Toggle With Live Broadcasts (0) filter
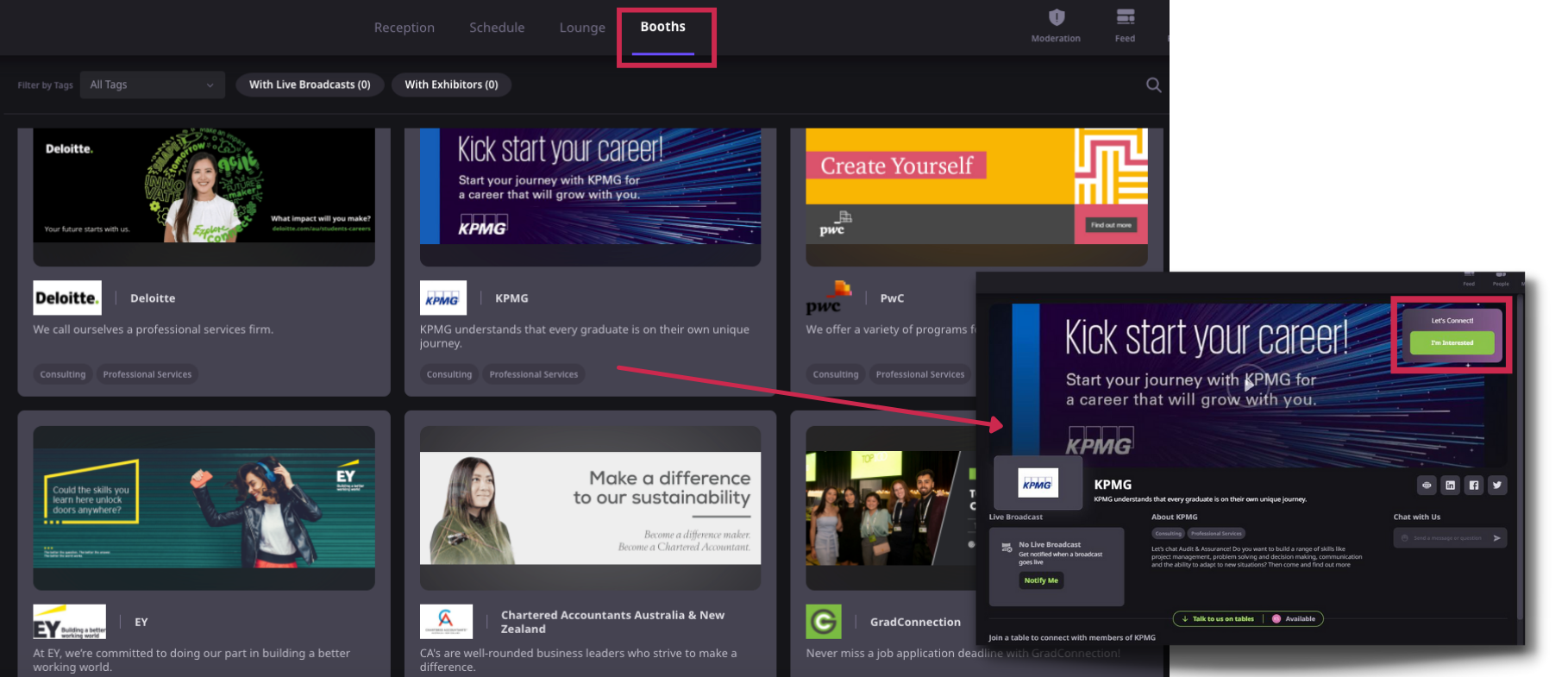The image size is (1568, 677). coord(310,85)
